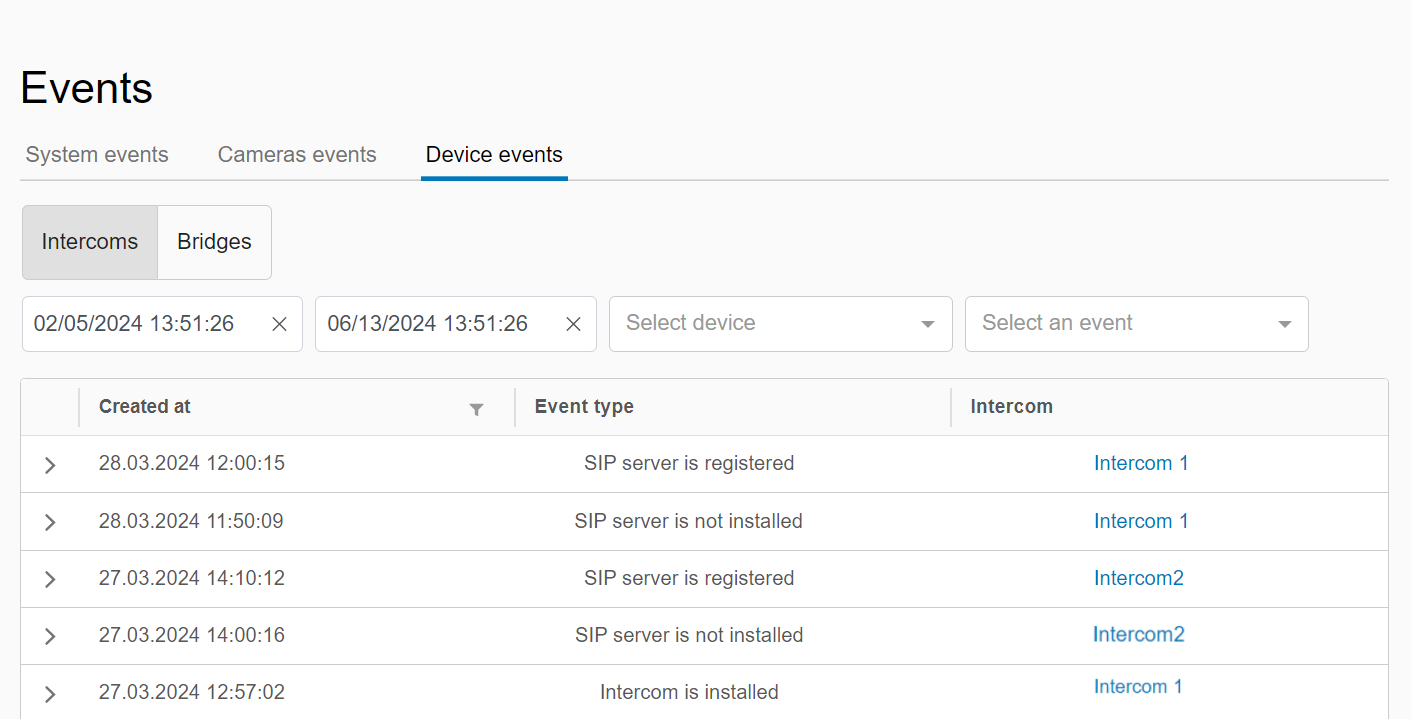Image resolution: width=1411 pixels, height=719 pixels.
Task: Switch to the System events tab
Action: [97, 155]
